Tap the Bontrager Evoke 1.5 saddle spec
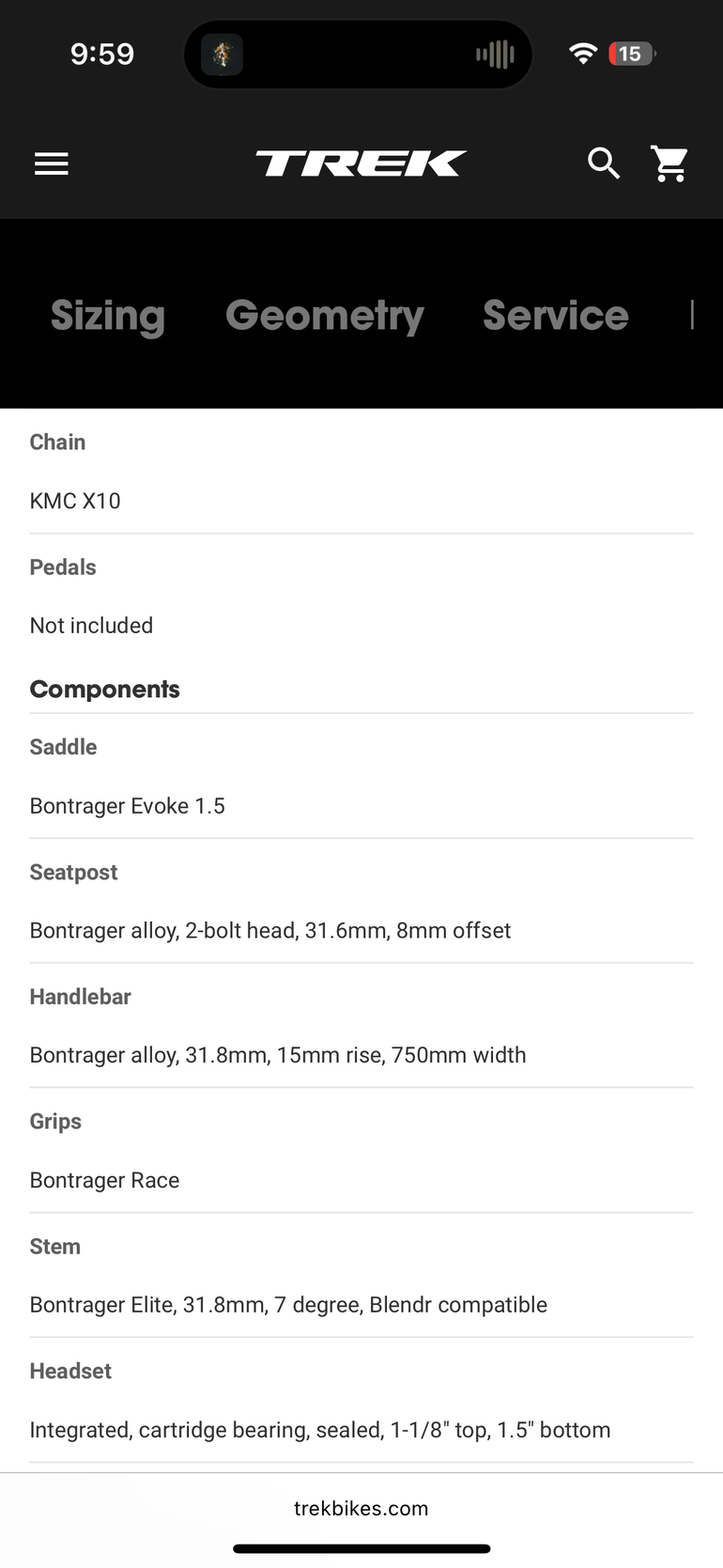This screenshot has height=1568, width=723. [128, 806]
